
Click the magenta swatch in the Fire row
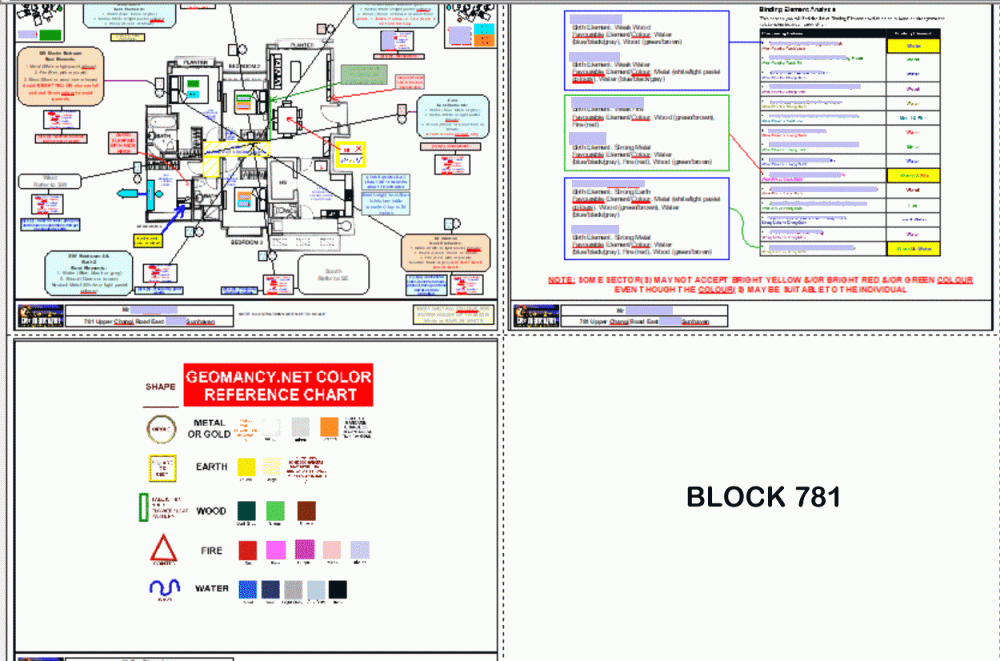pyautogui.click(x=275, y=550)
